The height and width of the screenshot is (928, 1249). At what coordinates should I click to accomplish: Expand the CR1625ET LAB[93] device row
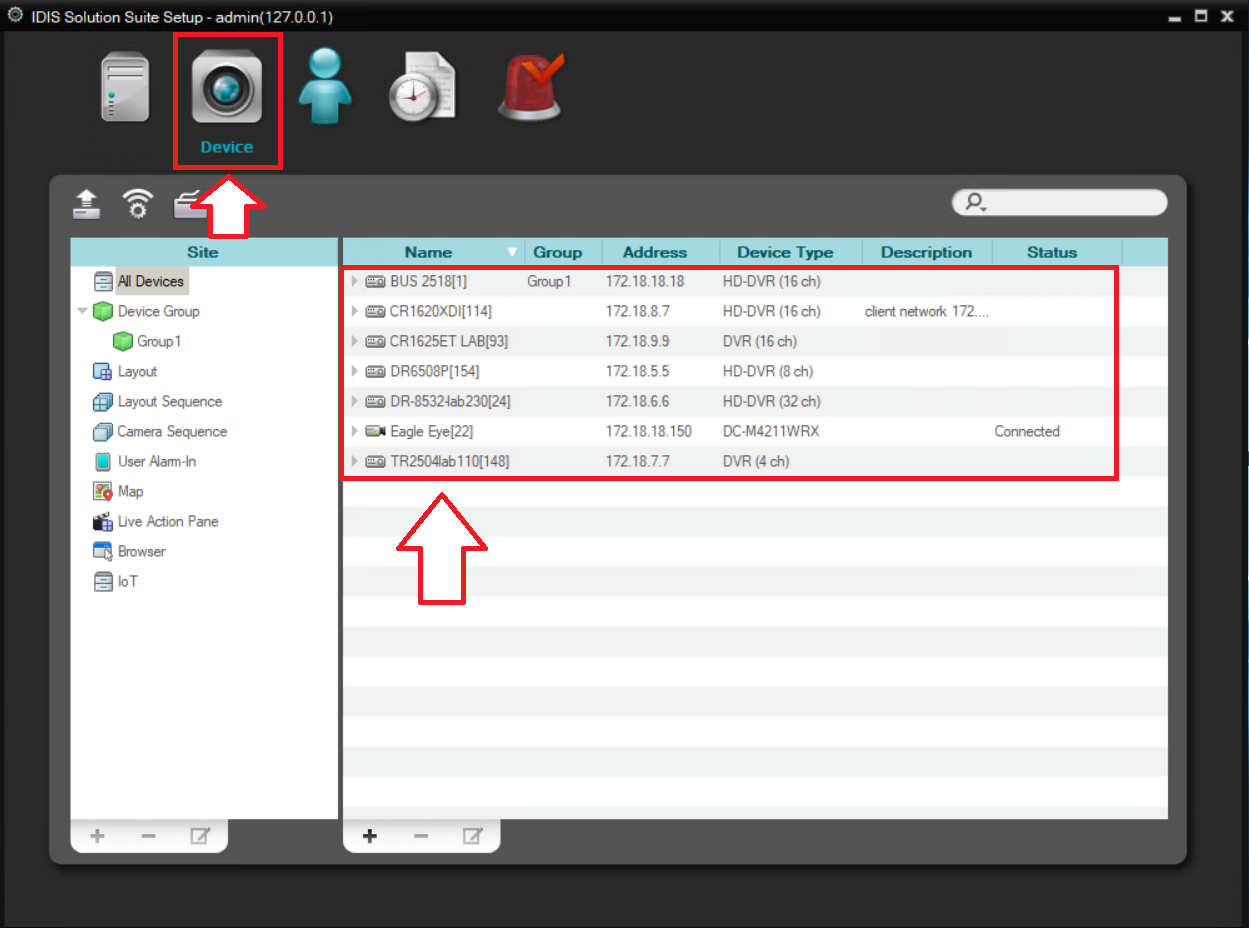(354, 341)
